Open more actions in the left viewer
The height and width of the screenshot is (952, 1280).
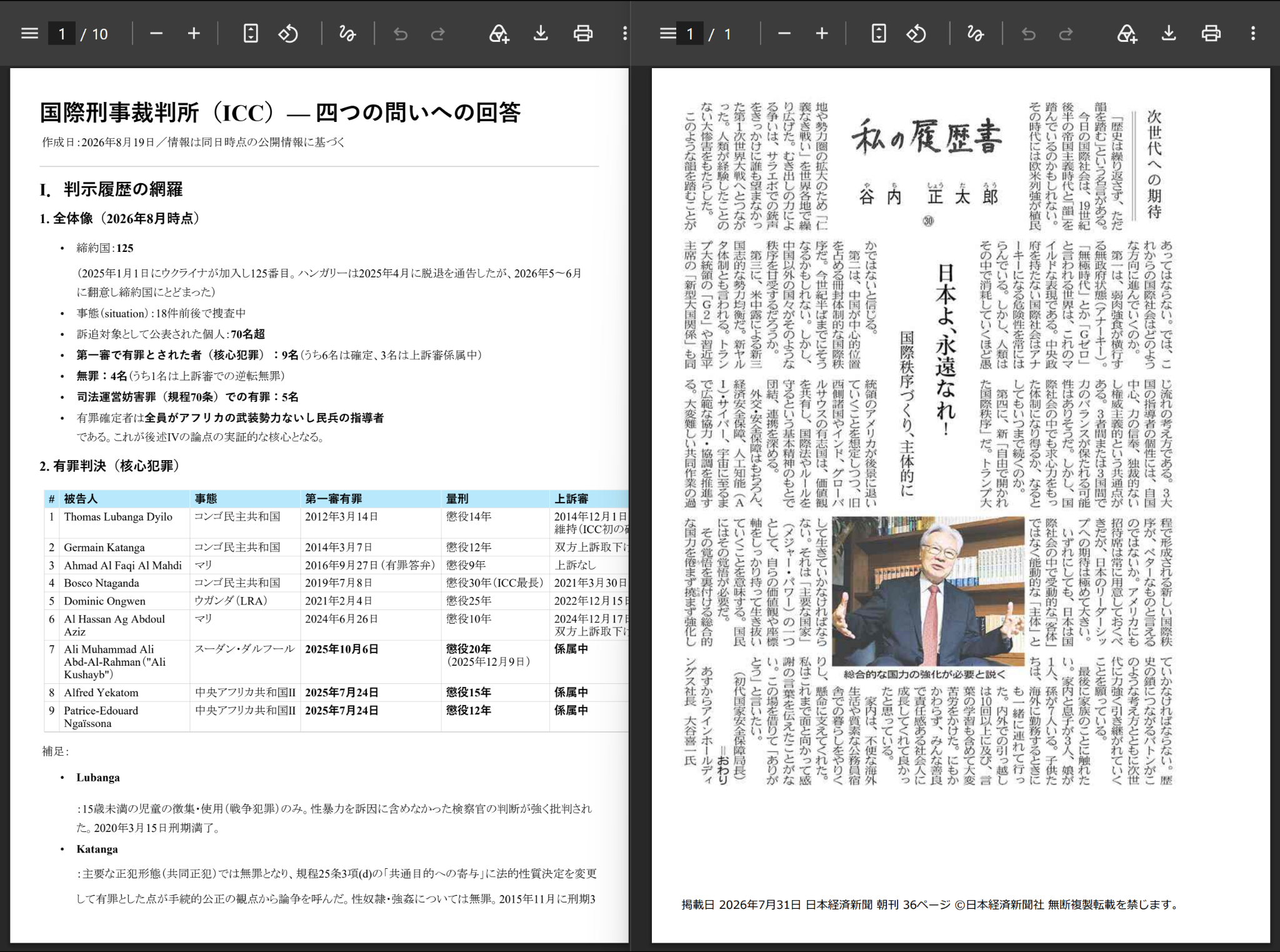coord(624,33)
